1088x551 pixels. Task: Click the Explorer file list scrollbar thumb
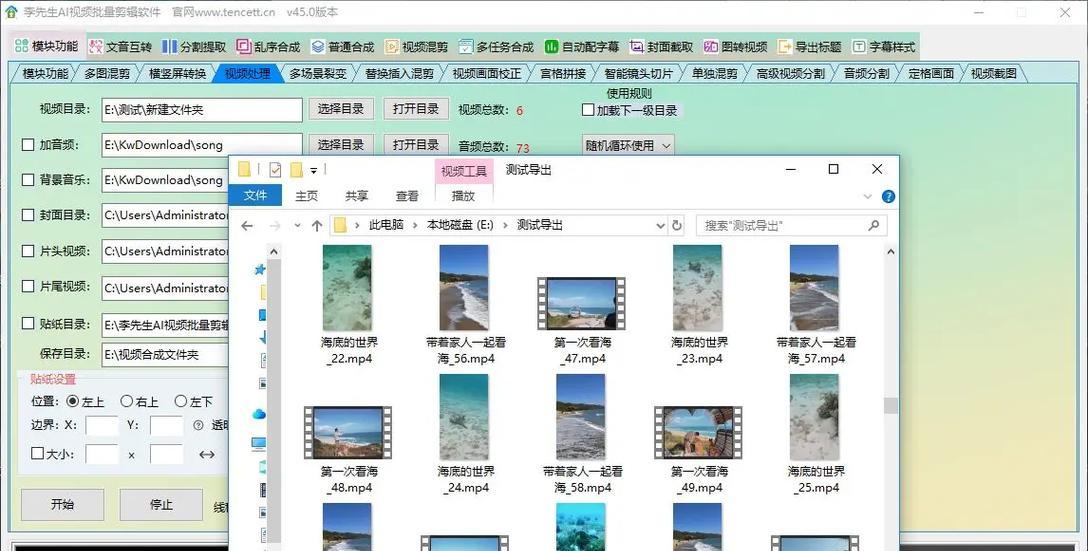890,405
